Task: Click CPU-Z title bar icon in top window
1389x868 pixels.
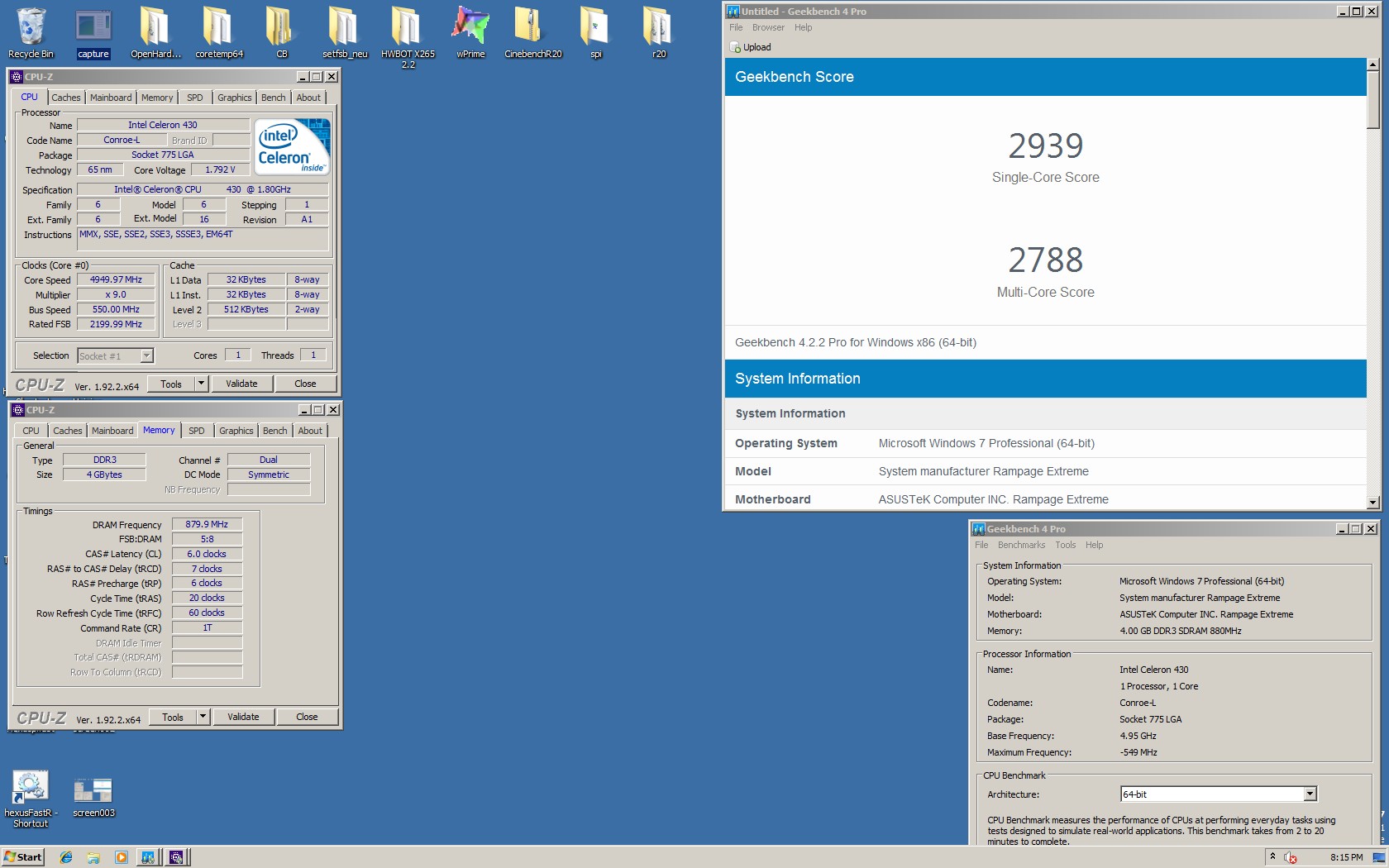Action: click(x=17, y=77)
